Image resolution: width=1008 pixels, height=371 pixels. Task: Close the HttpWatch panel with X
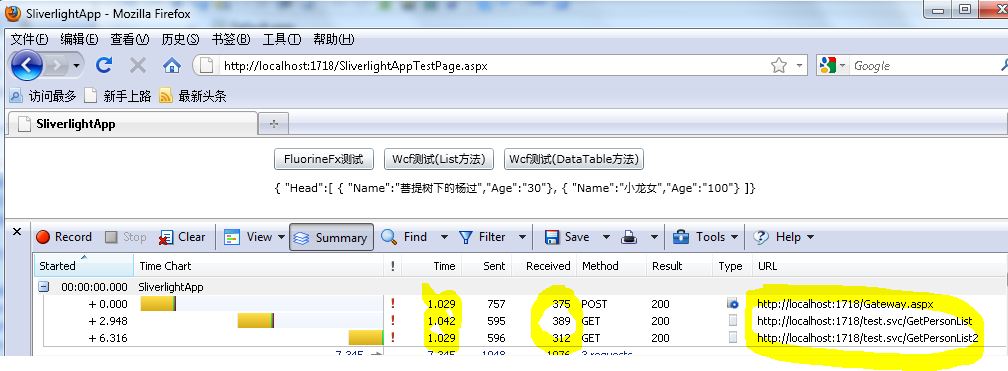coord(17,231)
